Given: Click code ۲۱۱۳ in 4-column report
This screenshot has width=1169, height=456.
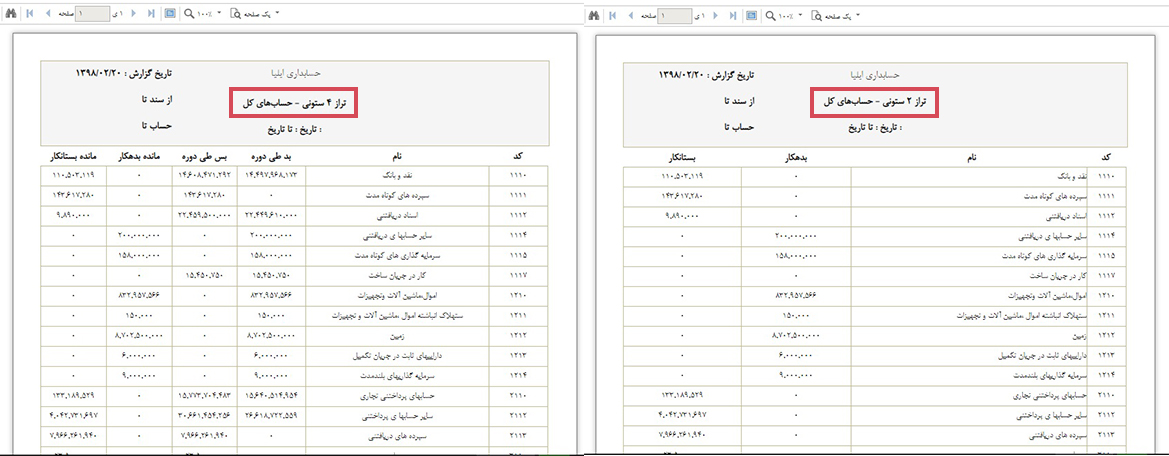Looking at the screenshot, I should point(519,437).
